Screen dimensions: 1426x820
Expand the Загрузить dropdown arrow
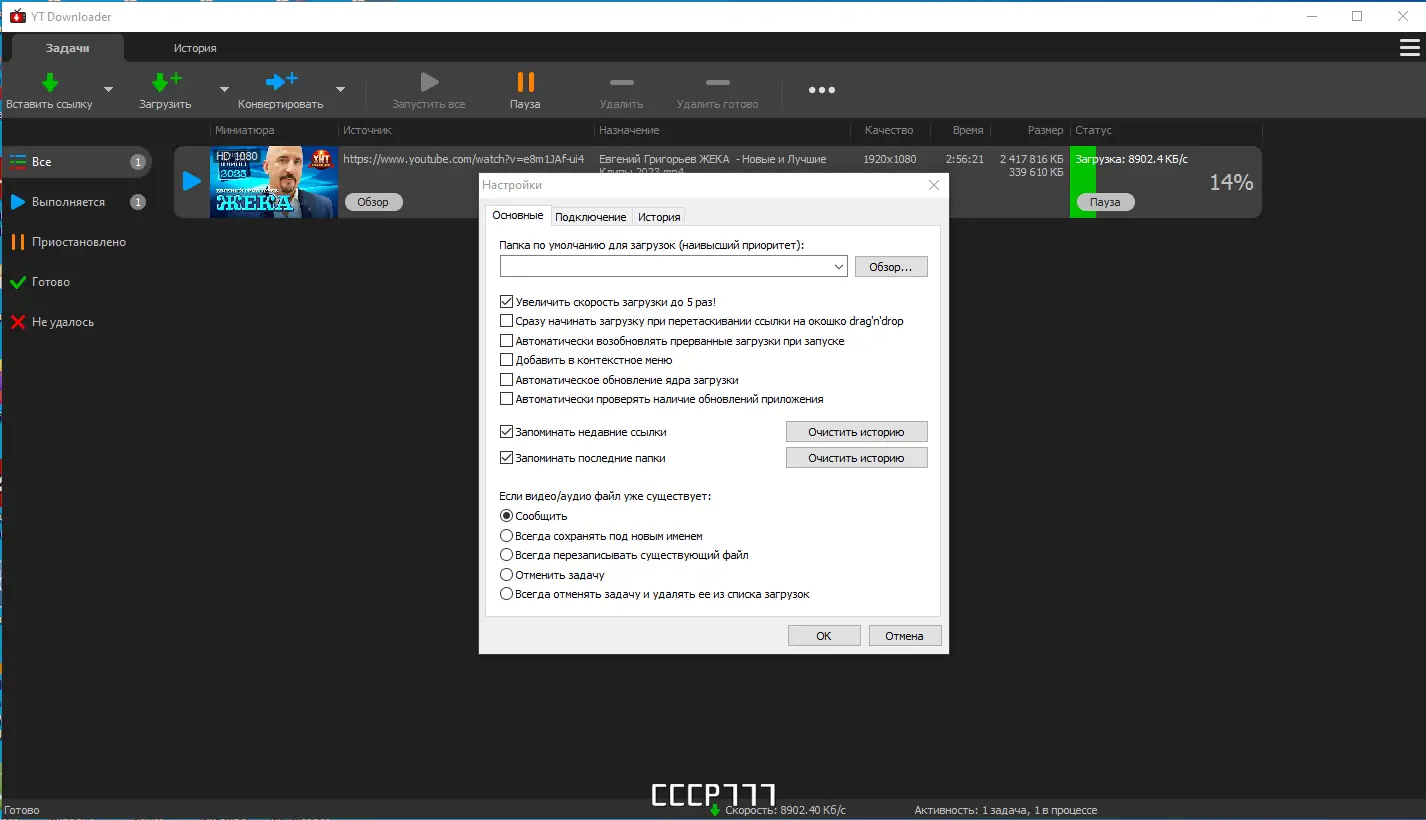(x=225, y=89)
